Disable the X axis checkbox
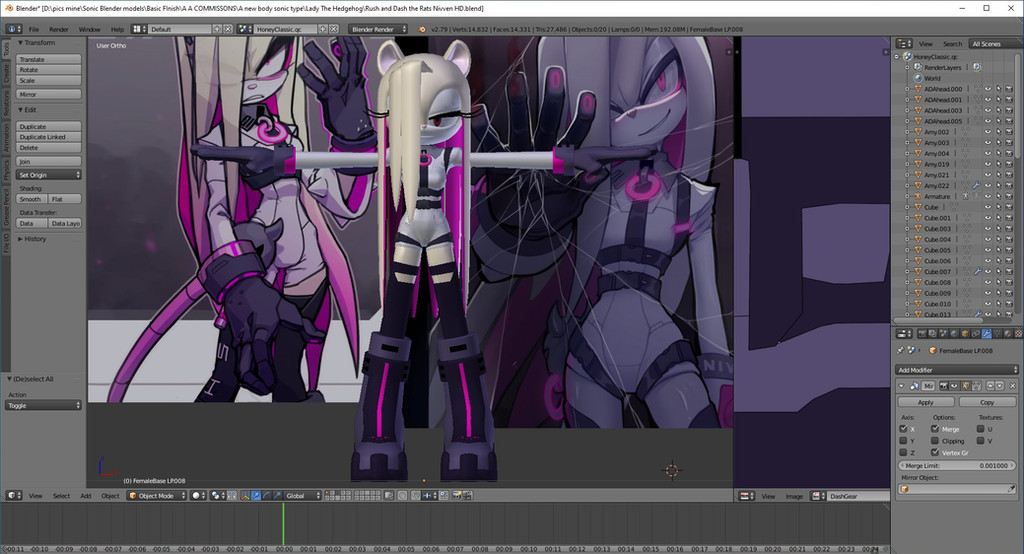 point(903,429)
